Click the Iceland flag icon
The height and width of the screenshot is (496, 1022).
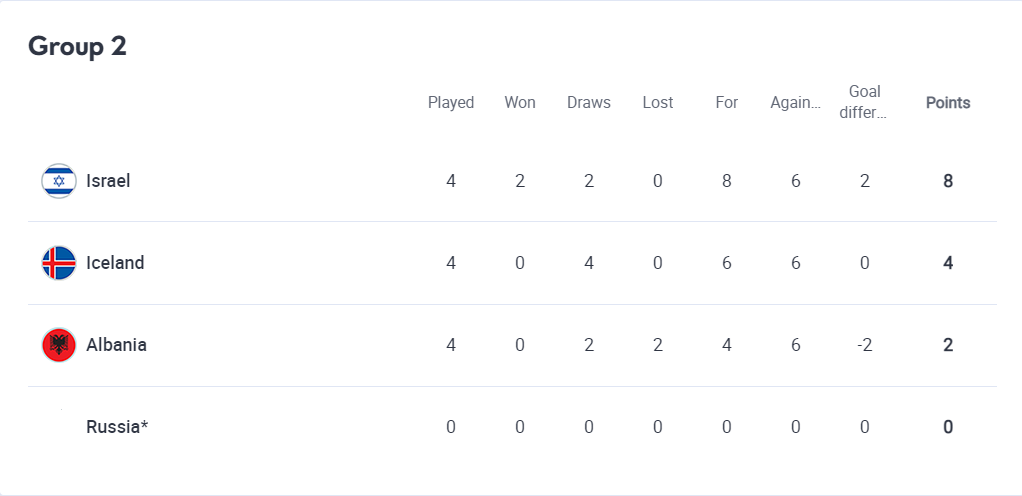(x=59, y=263)
